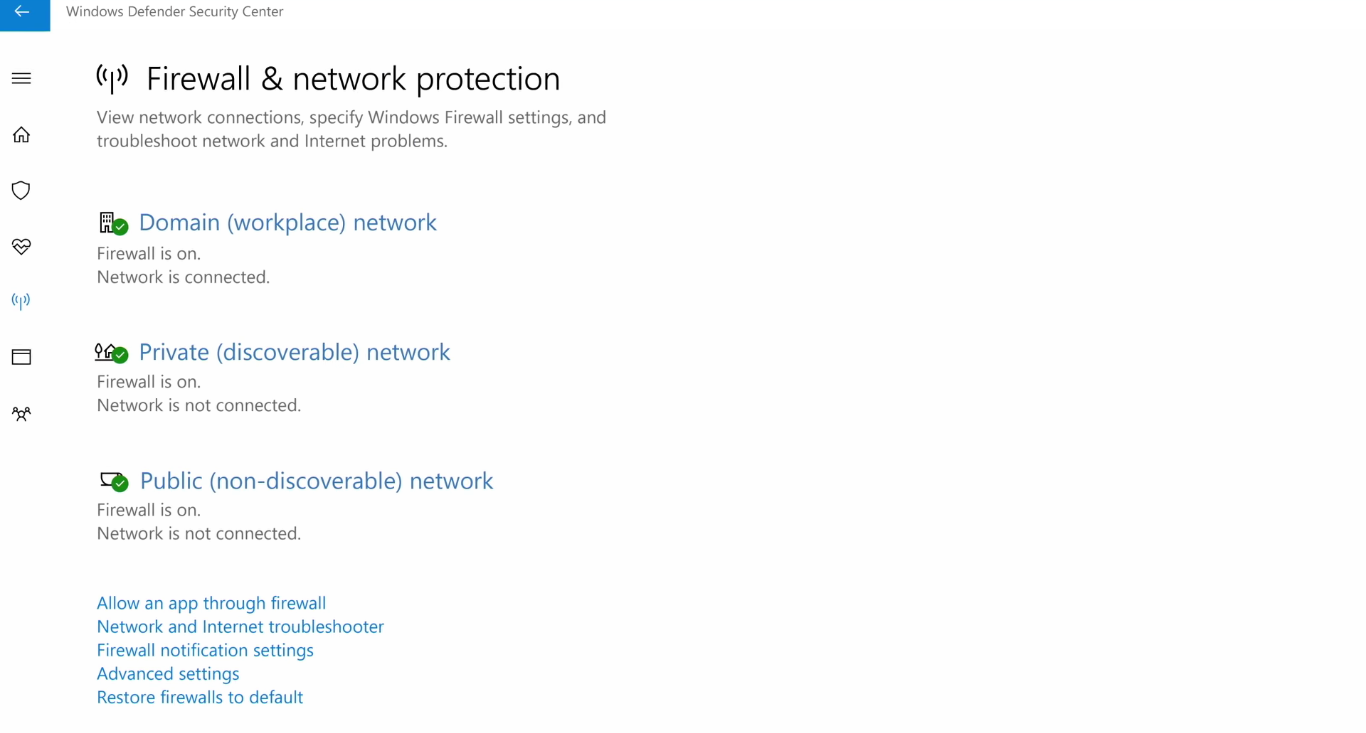Open Family options people icon
Viewport: 1366px width, 733px height.
21,413
